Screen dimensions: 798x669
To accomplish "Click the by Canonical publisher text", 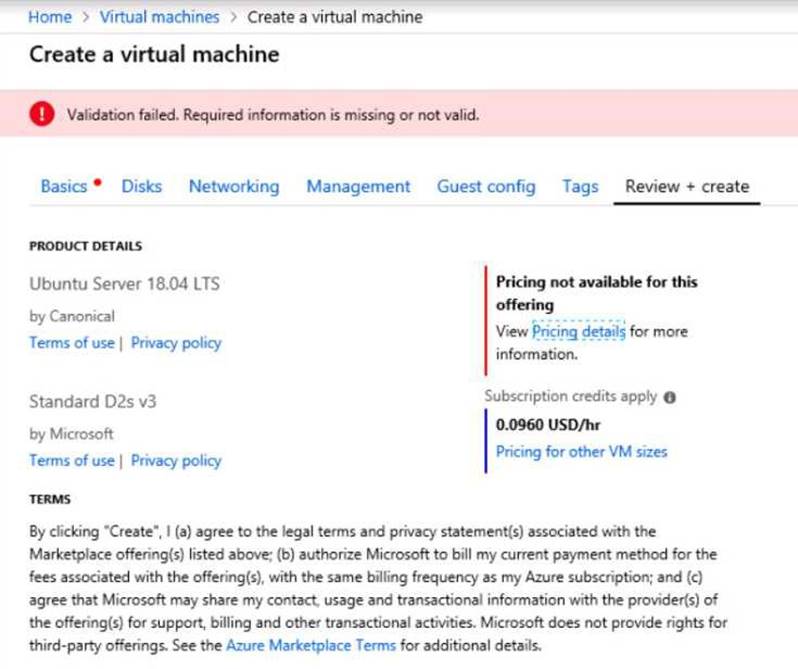I will [x=72, y=316].
